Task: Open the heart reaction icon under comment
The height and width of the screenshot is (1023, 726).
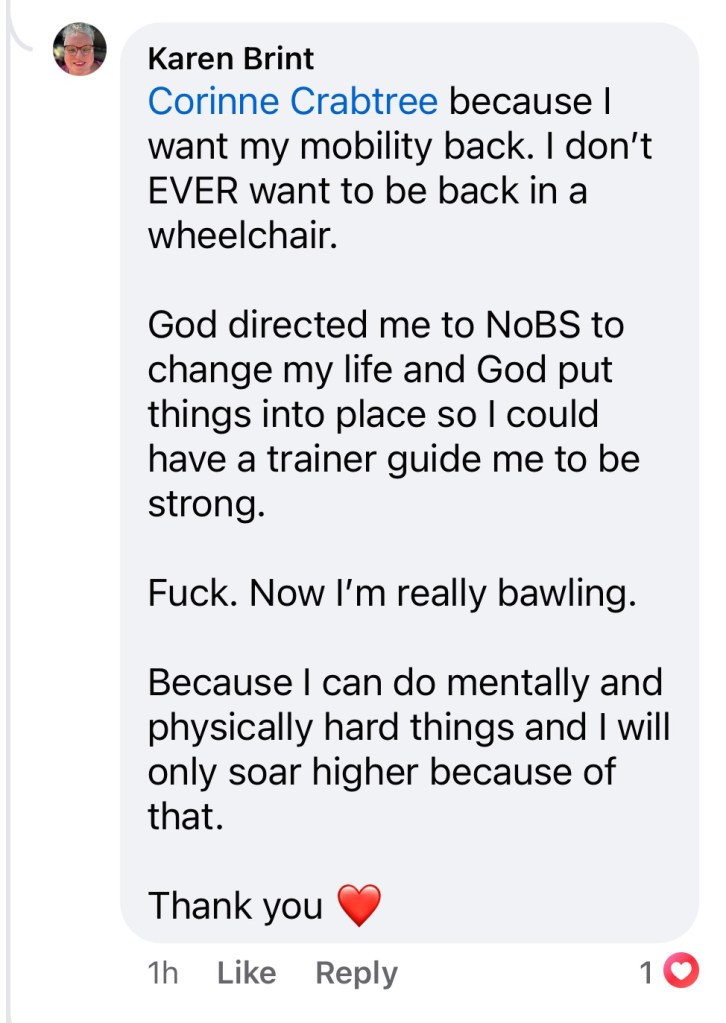Action: tap(682, 971)
